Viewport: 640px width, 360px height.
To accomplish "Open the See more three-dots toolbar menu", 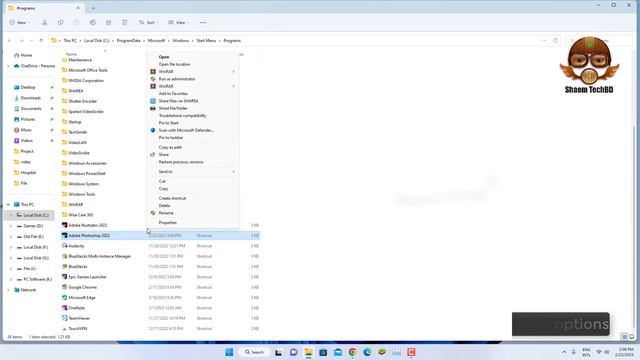I will point(203,22).
